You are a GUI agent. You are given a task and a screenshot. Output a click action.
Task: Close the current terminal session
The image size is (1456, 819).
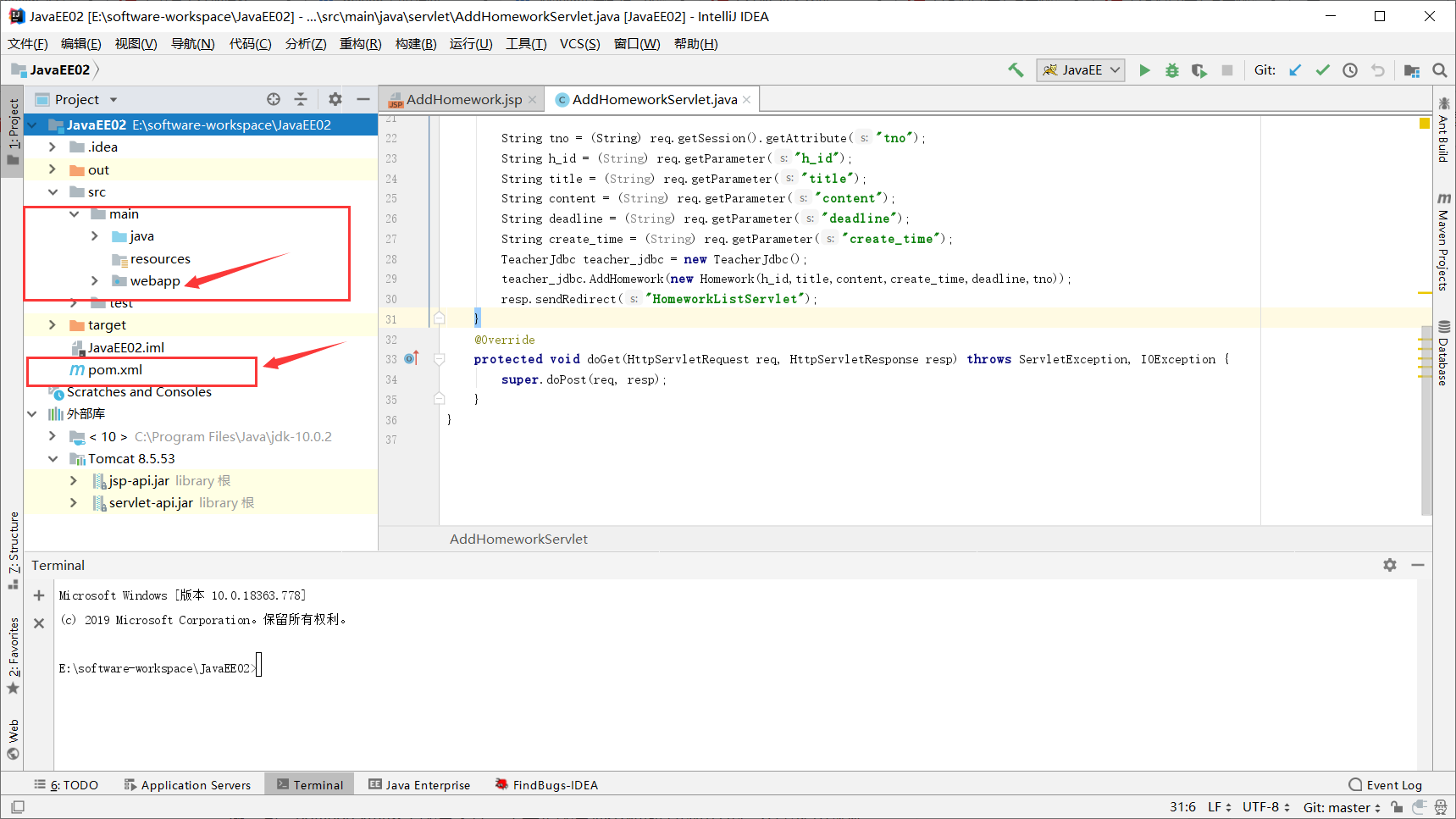[x=39, y=623]
